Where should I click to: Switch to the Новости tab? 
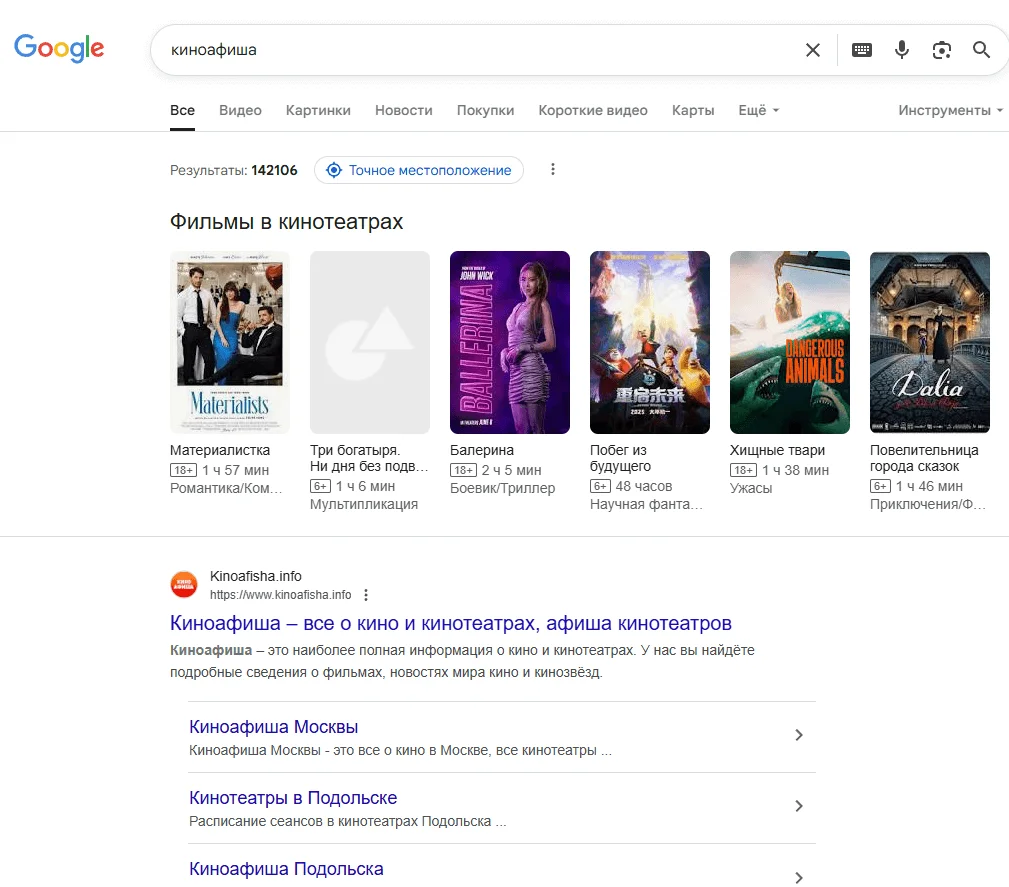point(404,111)
